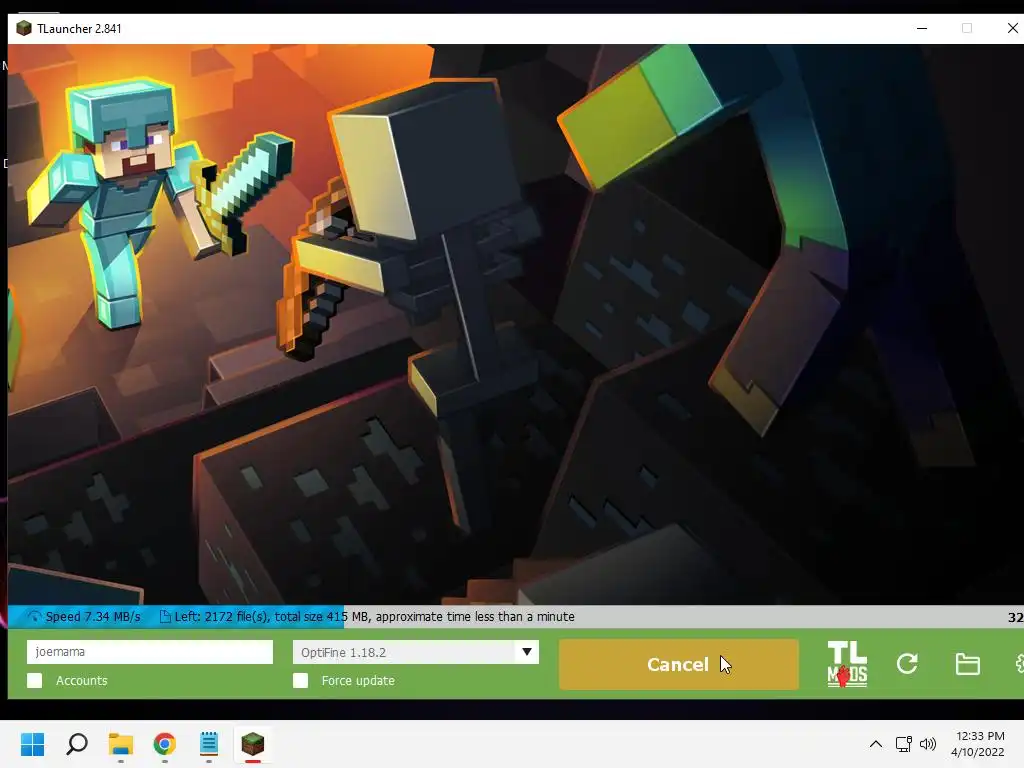The height and width of the screenshot is (768, 1024).
Task: Open the game folder icon
Action: [967, 664]
